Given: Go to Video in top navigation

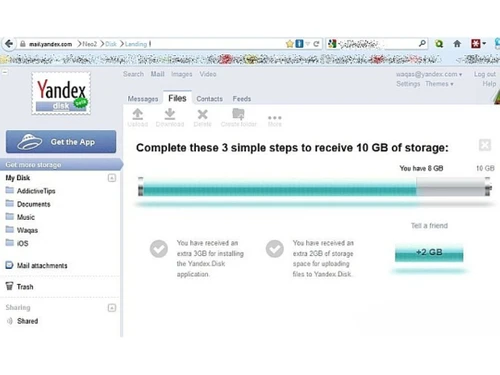Looking at the screenshot, I should 208,74.
